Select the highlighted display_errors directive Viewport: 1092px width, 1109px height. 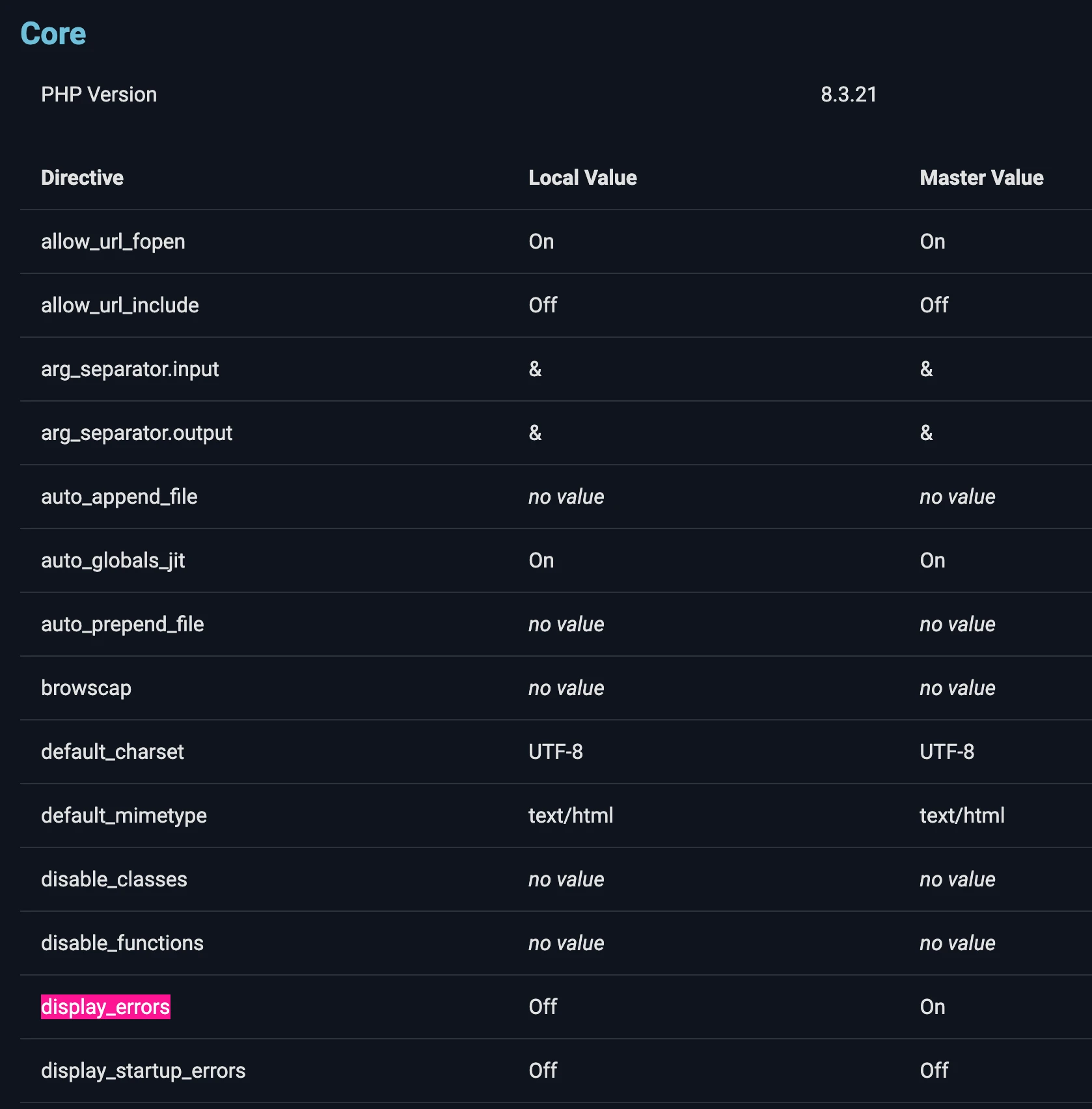pos(105,1007)
